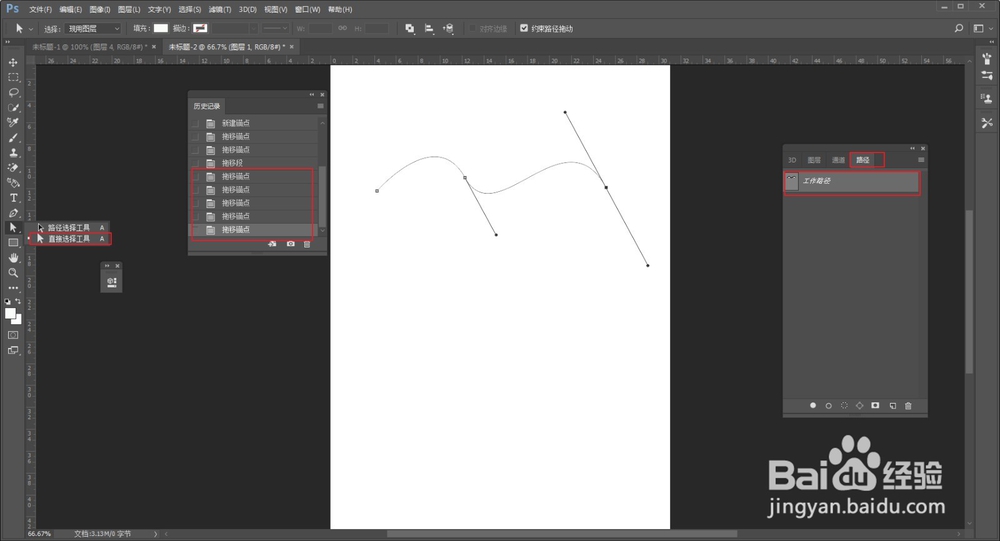The image size is (1000, 541).
Task: Delete current history state
Action: [x=307, y=244]
